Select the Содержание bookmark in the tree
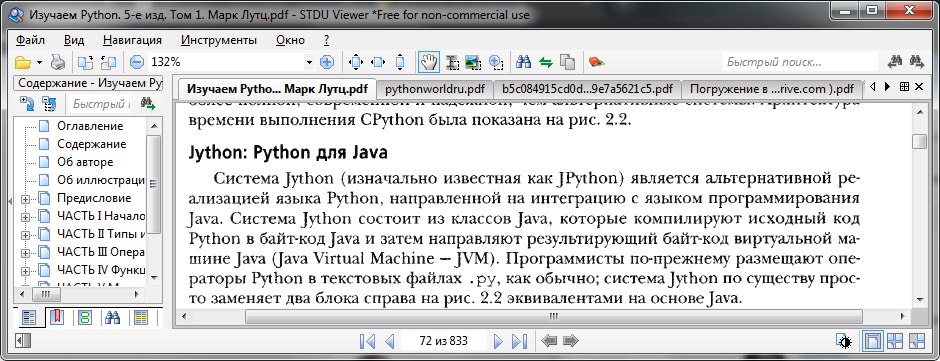 coord(91,144)
